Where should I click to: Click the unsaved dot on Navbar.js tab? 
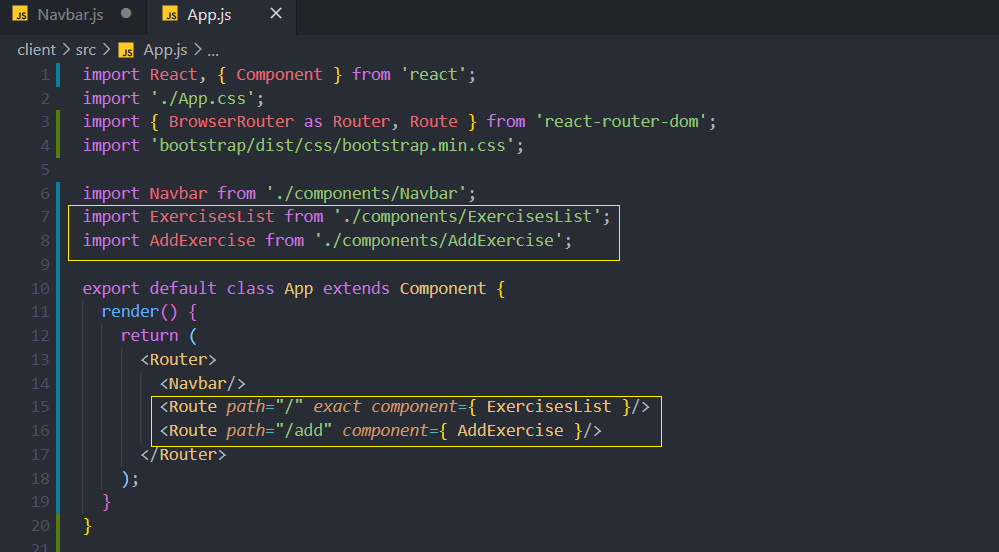[x=125, y=14]
